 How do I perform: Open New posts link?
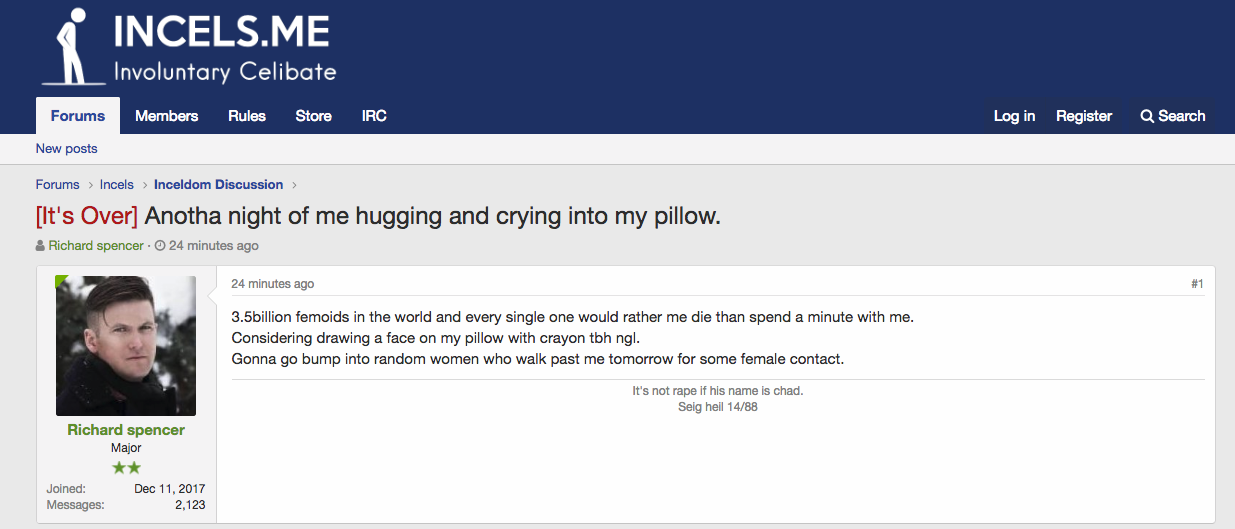pyautogui.click(x=67, y=149)
